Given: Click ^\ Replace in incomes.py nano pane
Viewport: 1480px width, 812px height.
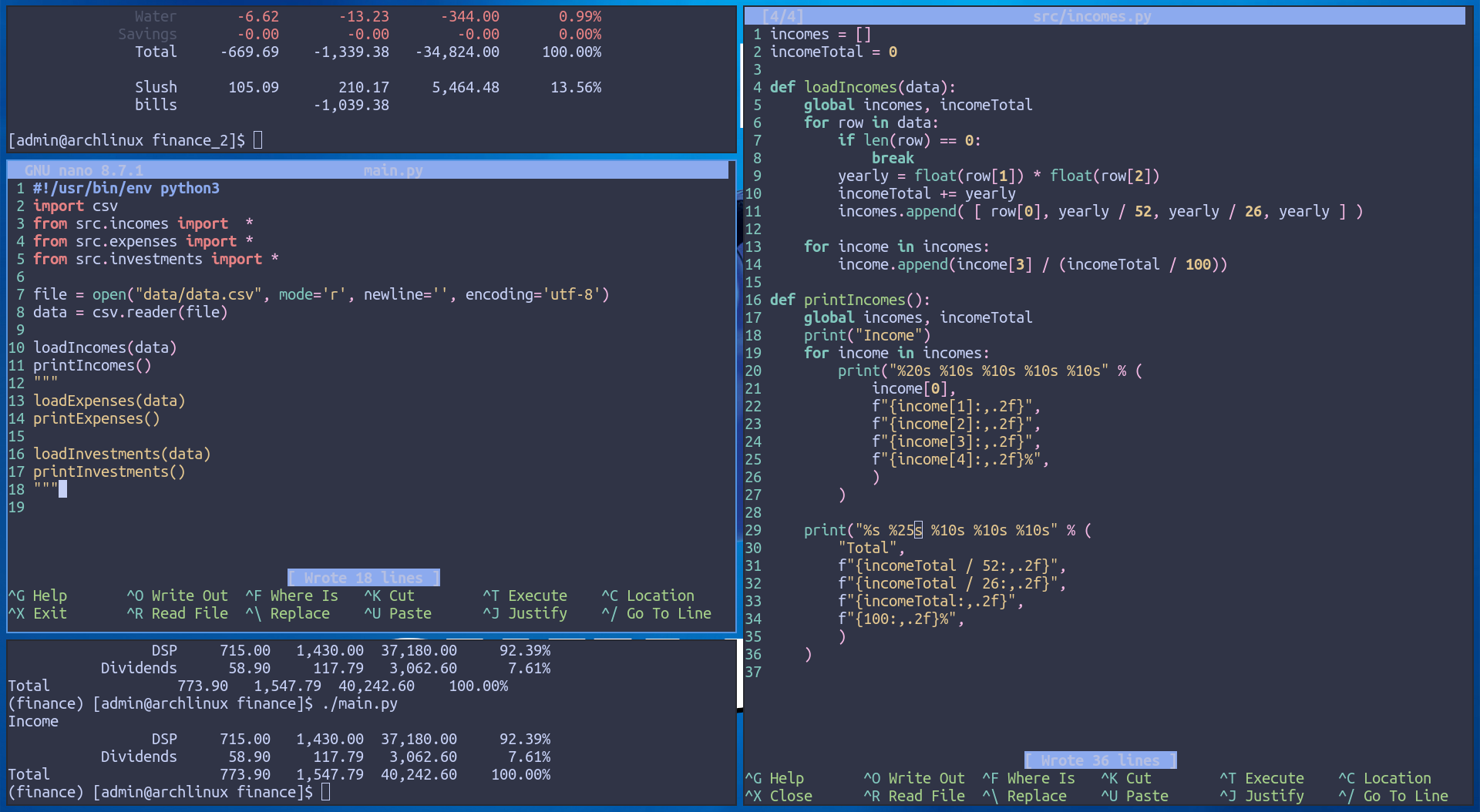Looking at the screenshot, I should click(1024, 796).
